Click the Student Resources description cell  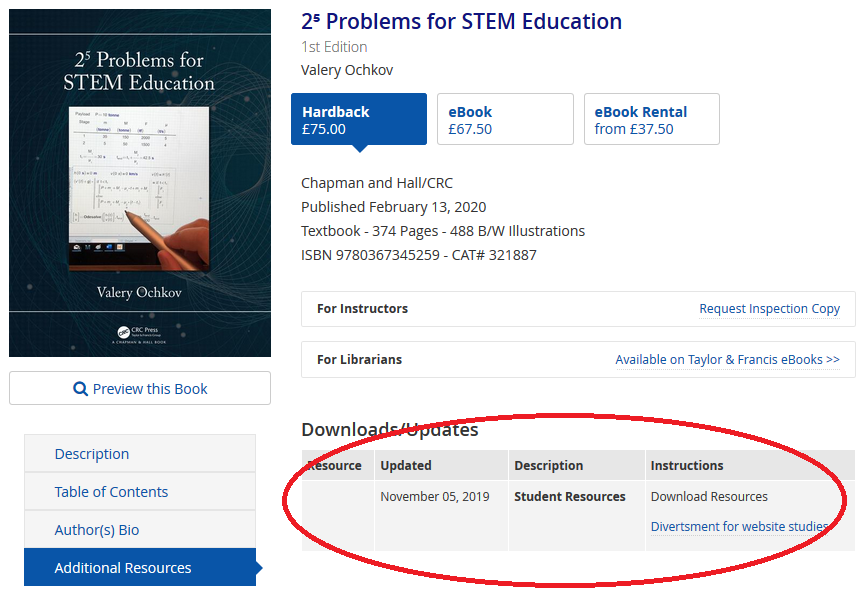(570, 497)
